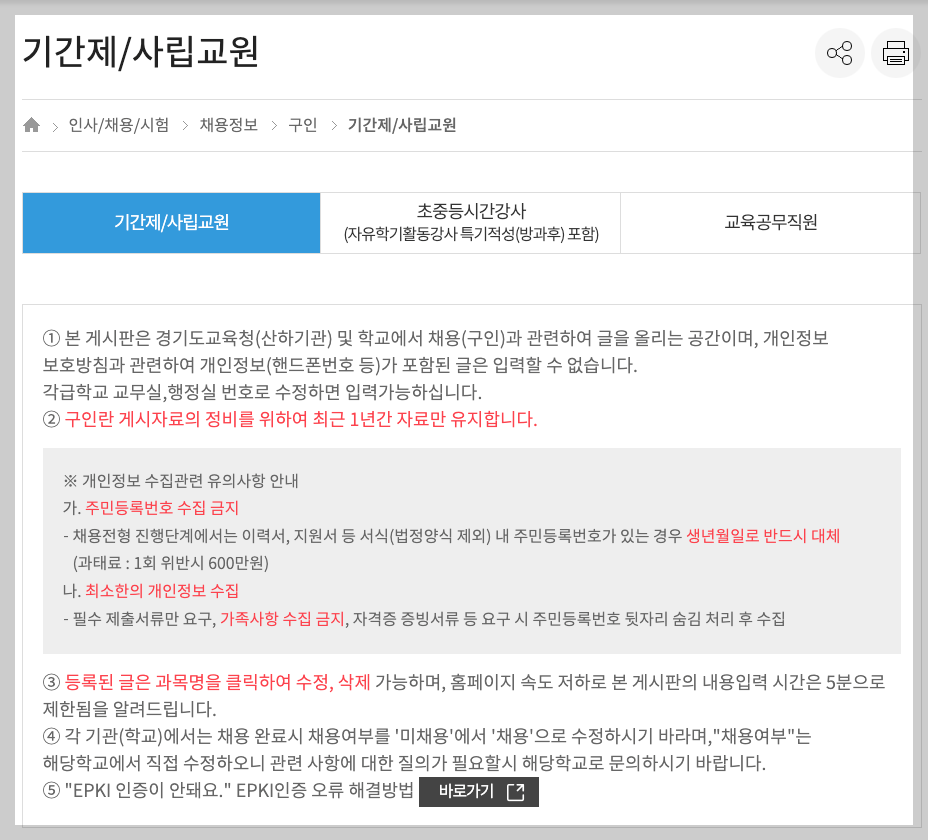928x840 pixels.
Task: Open the 교육공무직원 tab
Action: coord(770,222)
